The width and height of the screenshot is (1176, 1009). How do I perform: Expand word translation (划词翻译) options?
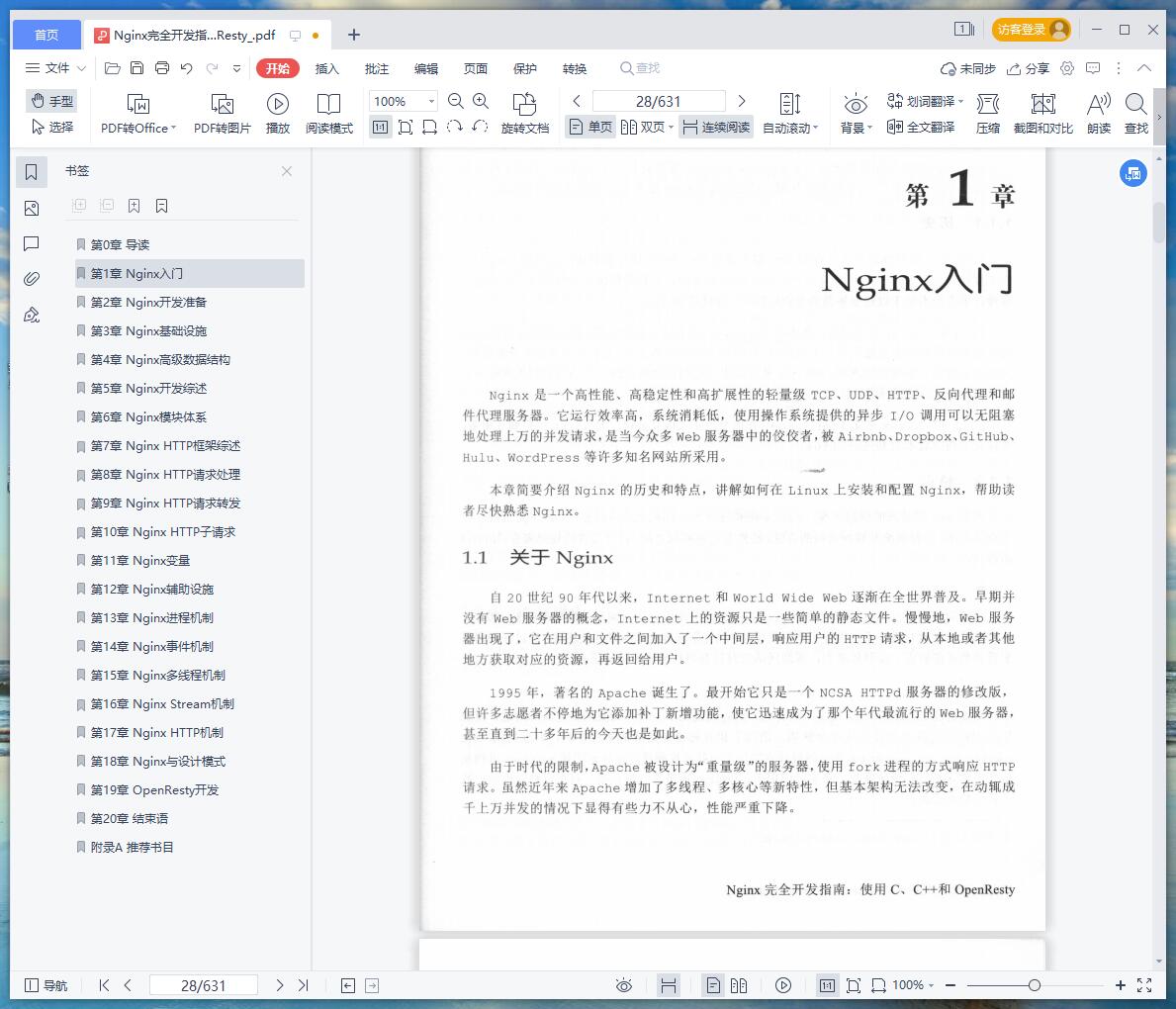click(960, 101)
